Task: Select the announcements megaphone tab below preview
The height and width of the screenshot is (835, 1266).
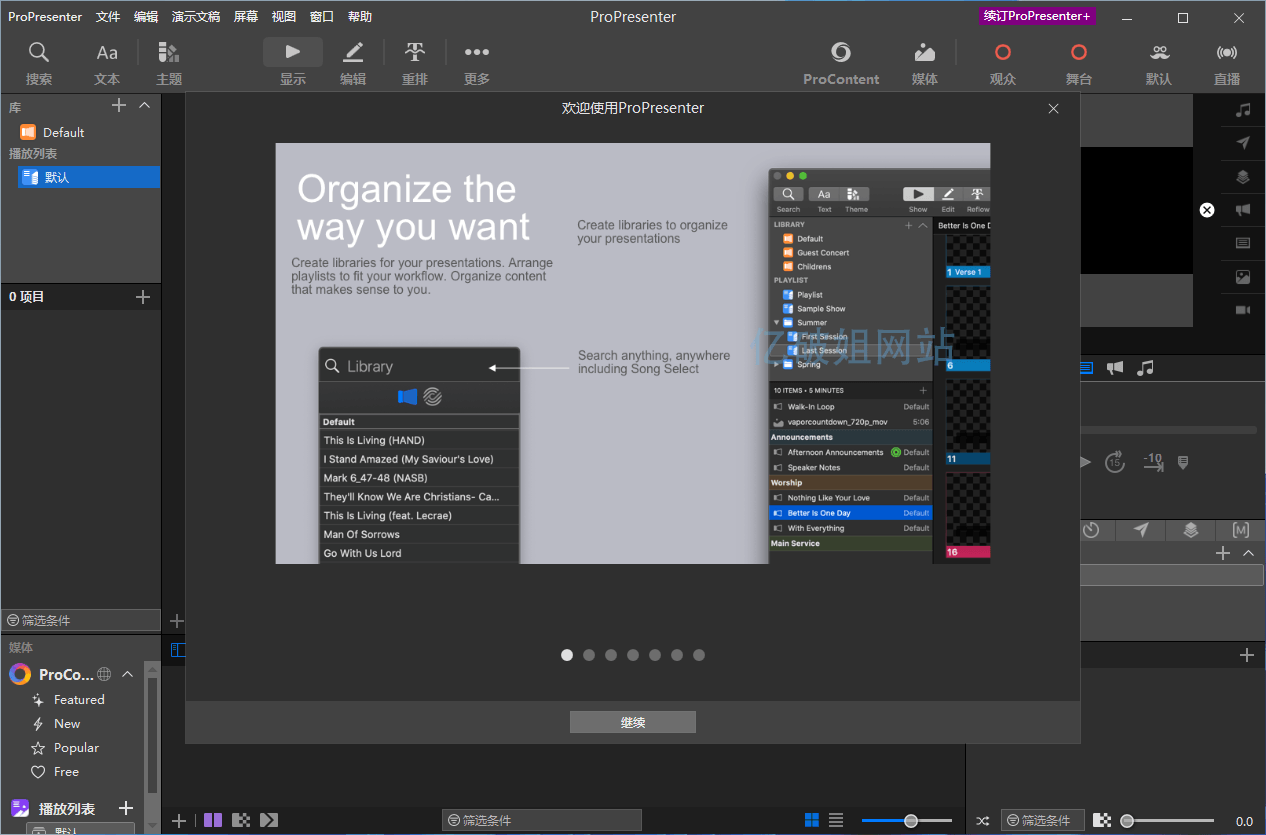Action: click(x=1115, y=368)
